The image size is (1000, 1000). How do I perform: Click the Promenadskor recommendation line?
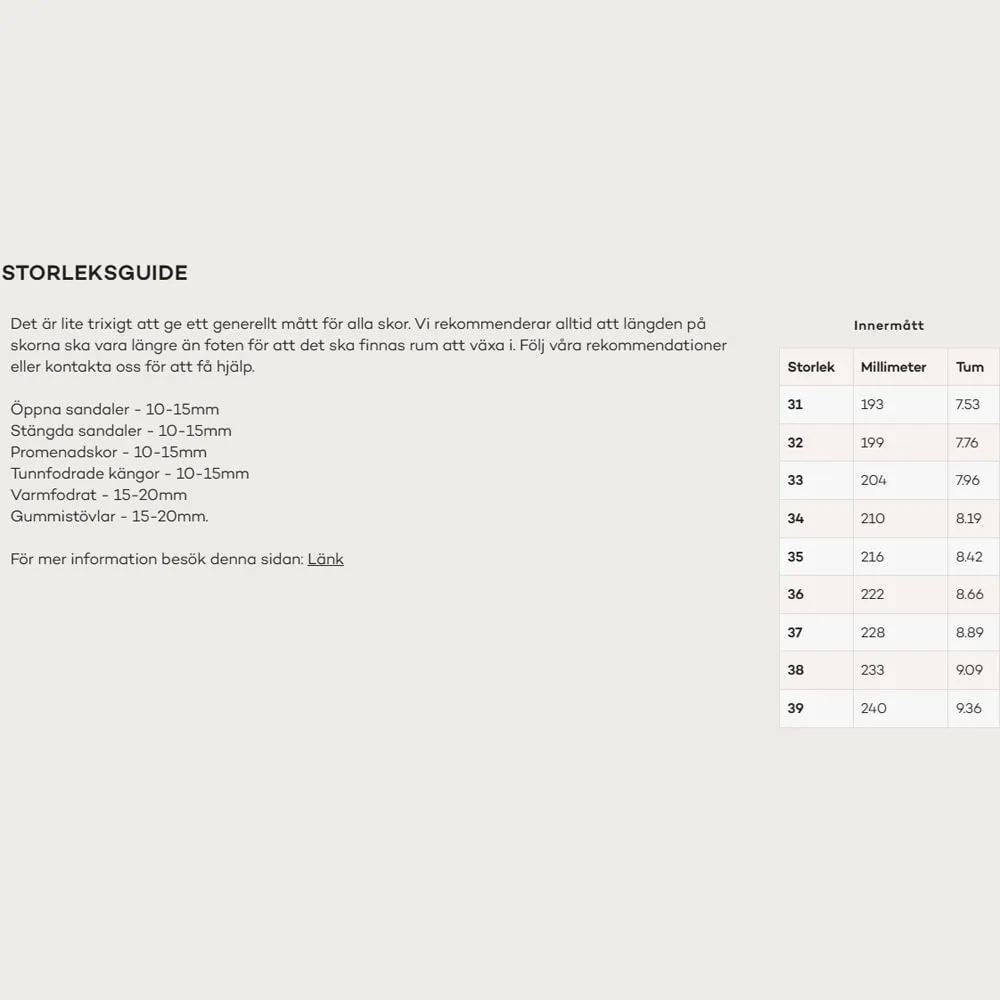pos(108,452)
